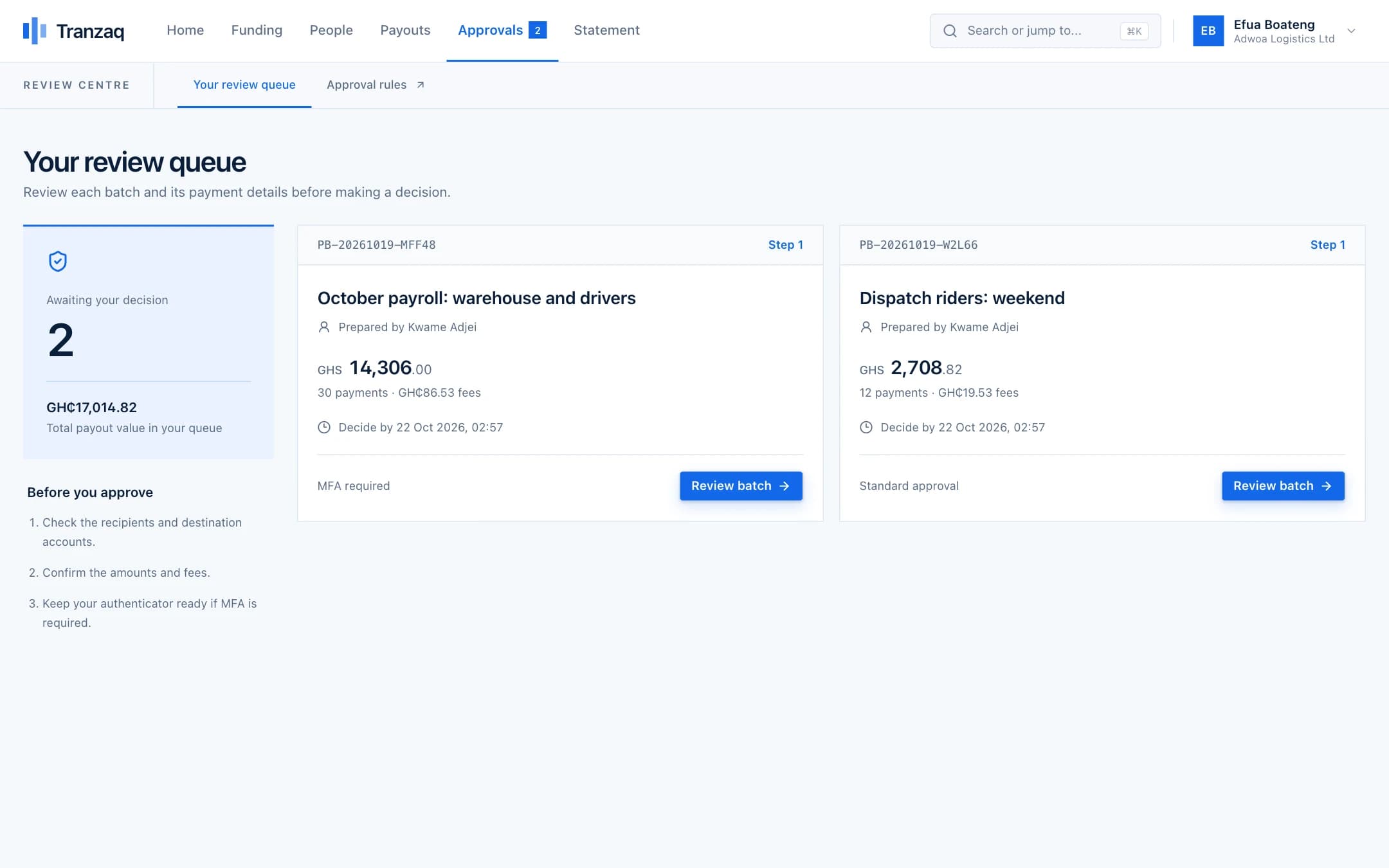Click the October payroll: warehouse and drivers title
1389x868 pixels.
pos(477,298)
